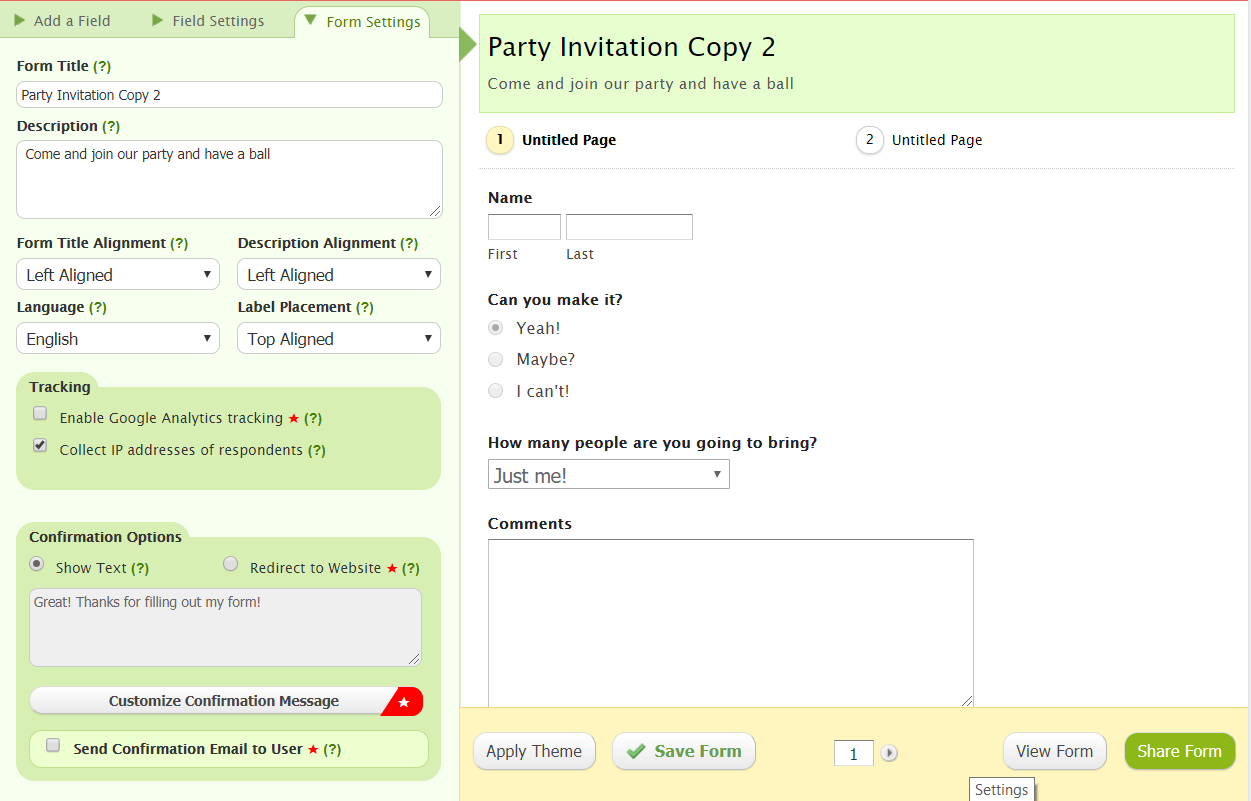Open help for Collect IP addresses
This screenshot has height=801, width=1251.
[317, 450]
